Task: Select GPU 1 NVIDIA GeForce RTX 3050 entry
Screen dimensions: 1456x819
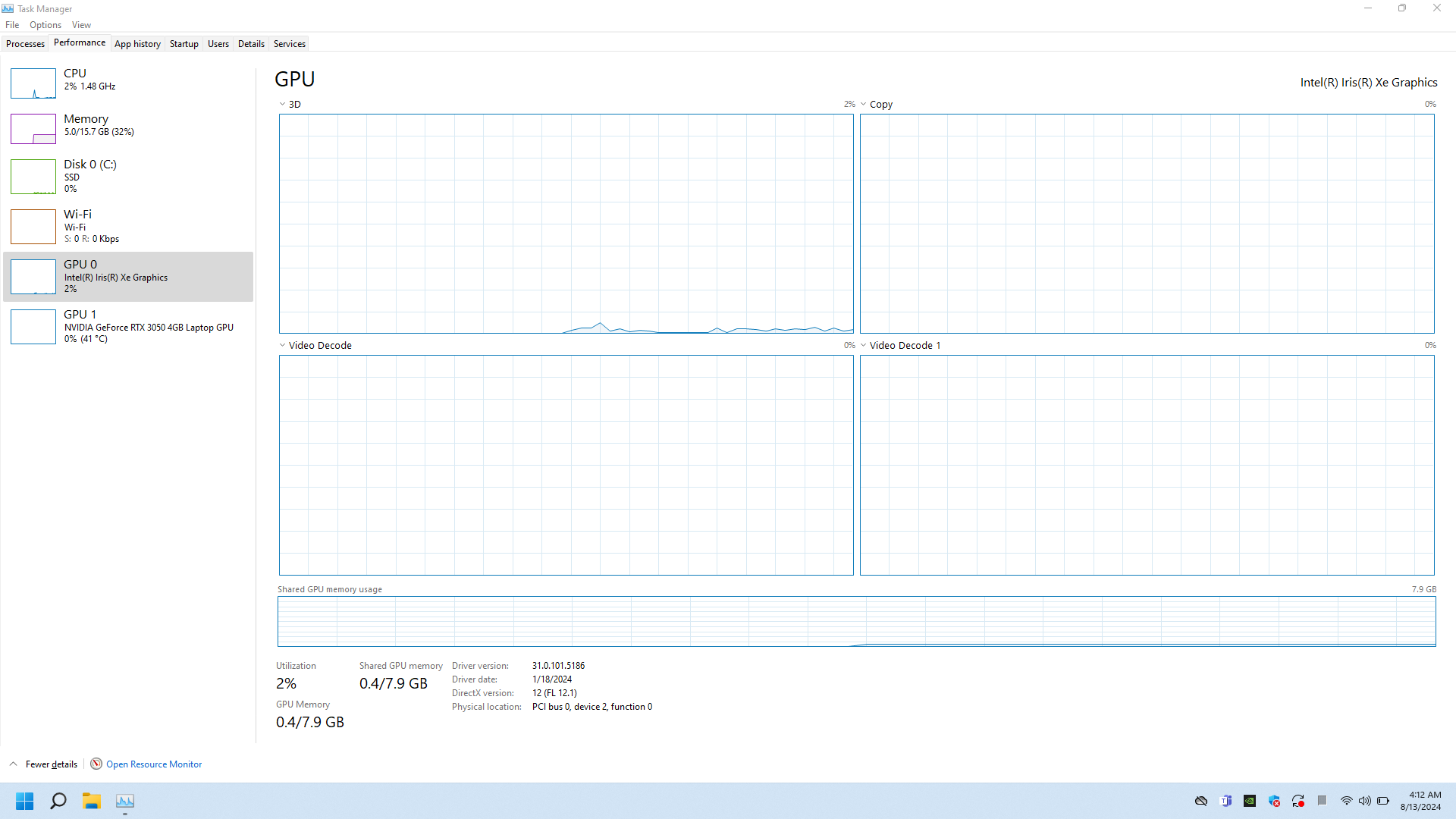Action: [128, 327]
